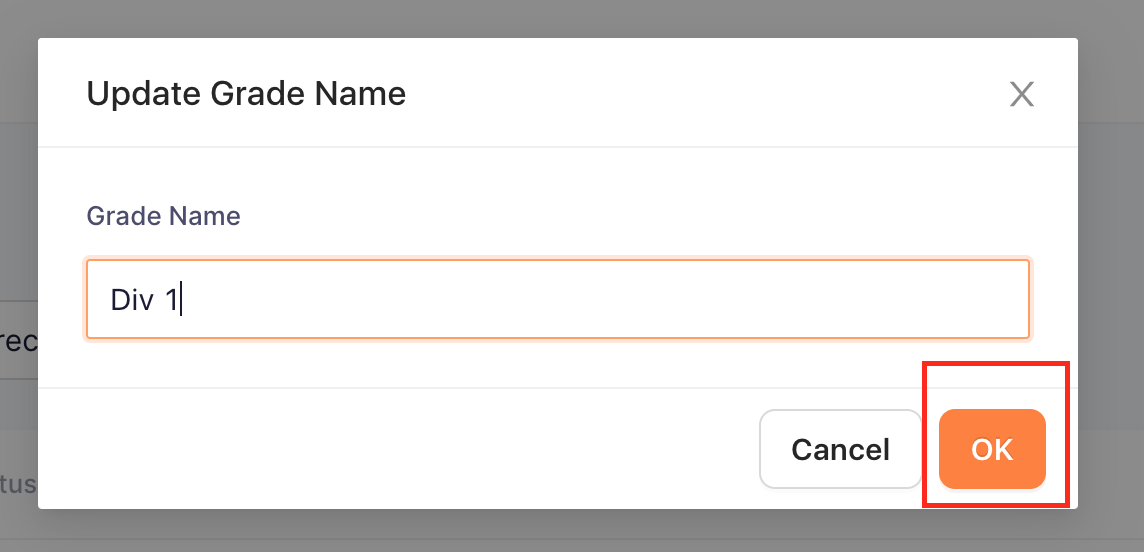
Task: Select the white Cancel button in footer
Action: [840, 449]
